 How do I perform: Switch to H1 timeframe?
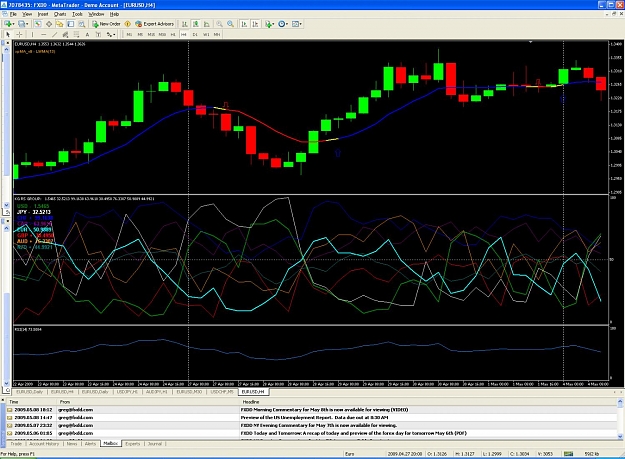(173, 35)
